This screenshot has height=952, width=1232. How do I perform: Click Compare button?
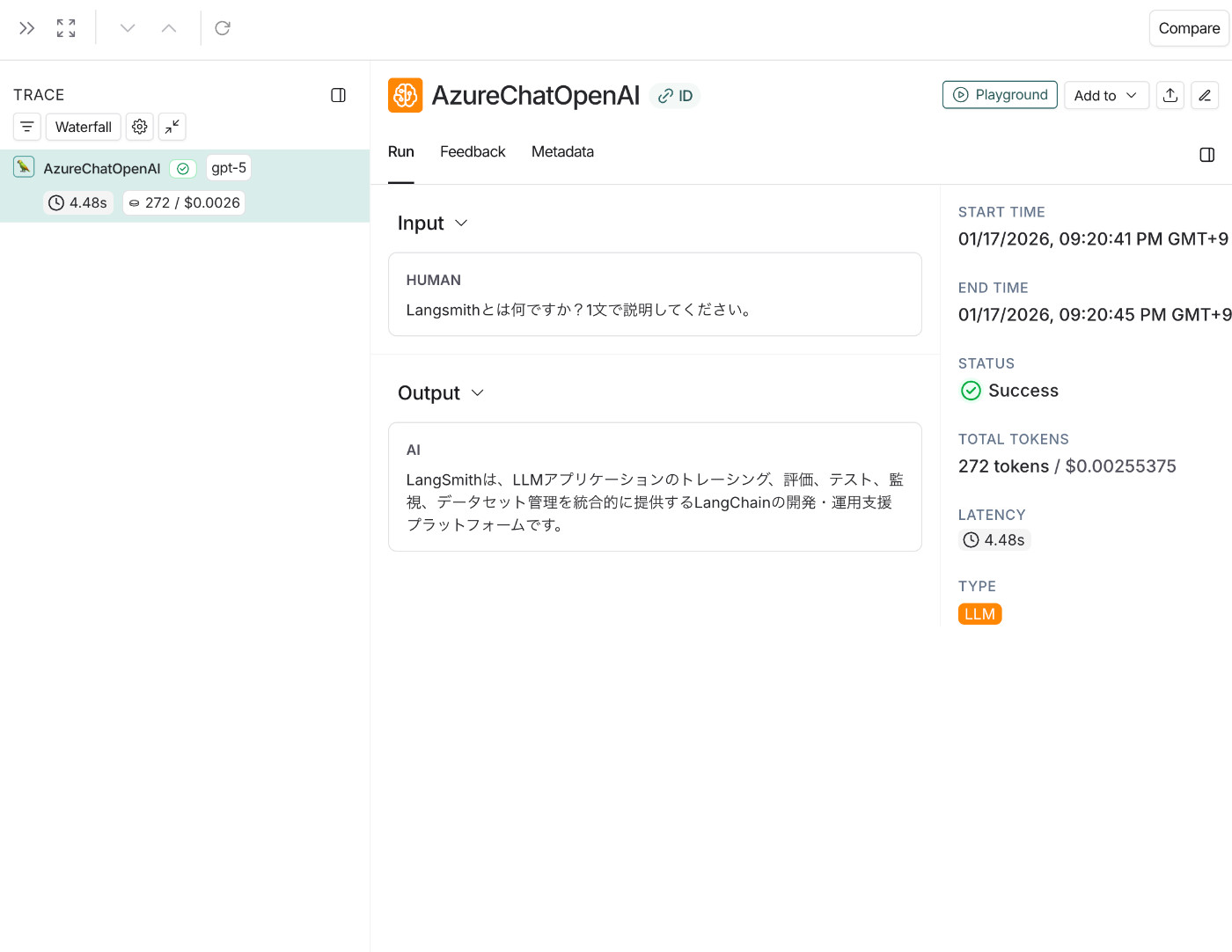pos(1189,28)
